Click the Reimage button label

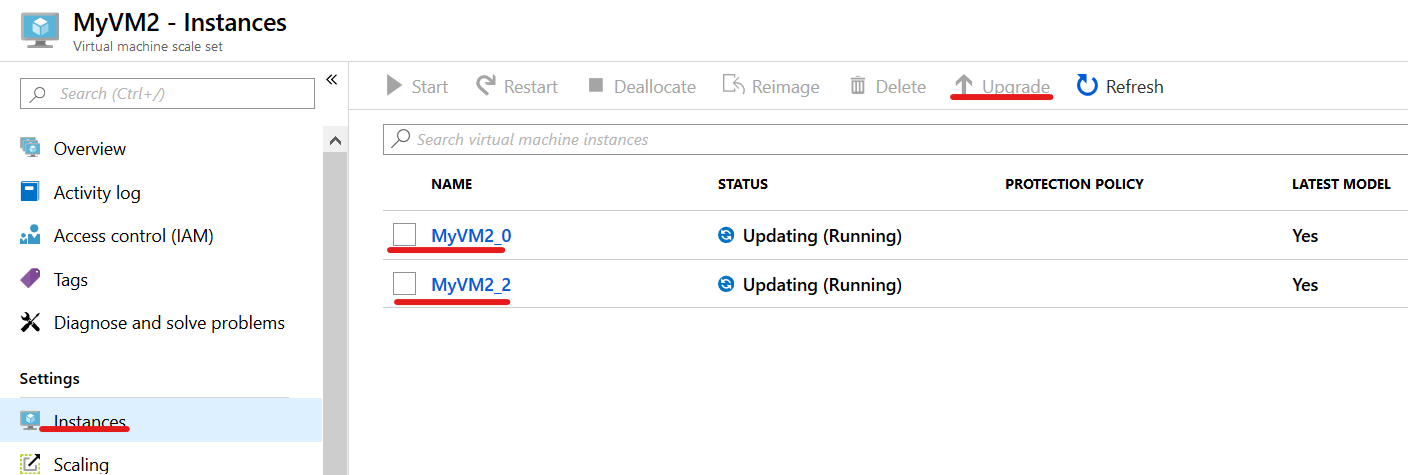pos(786,87)
